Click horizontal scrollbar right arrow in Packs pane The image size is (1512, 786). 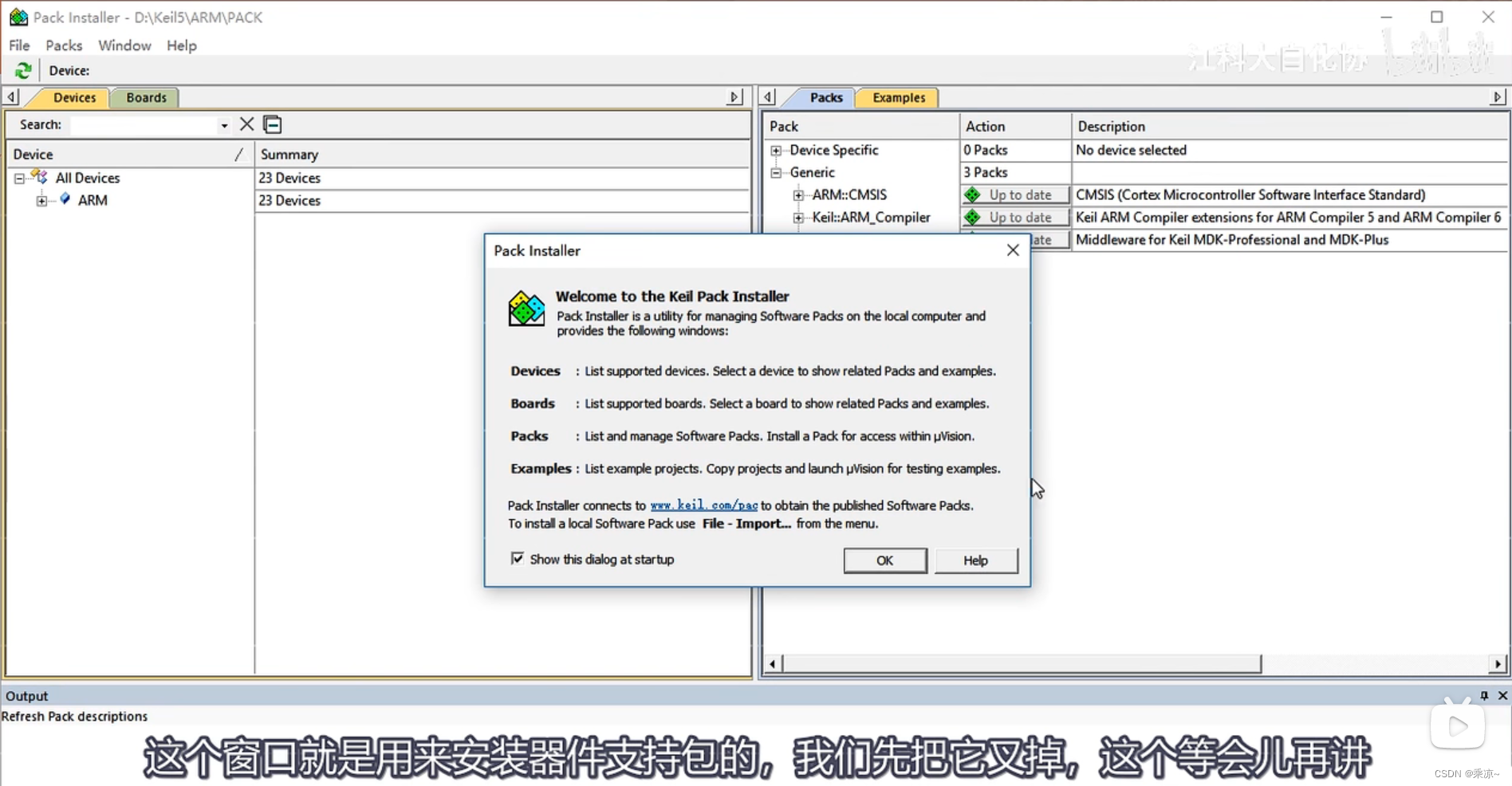[x=1498, y=663]
